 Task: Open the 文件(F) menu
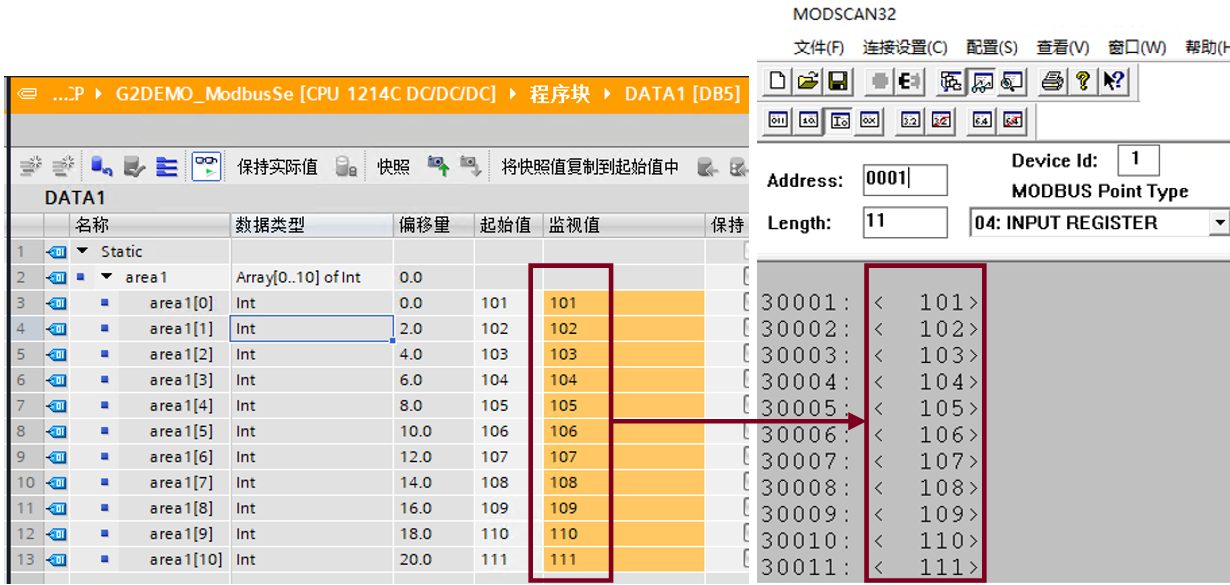[818, 47]
